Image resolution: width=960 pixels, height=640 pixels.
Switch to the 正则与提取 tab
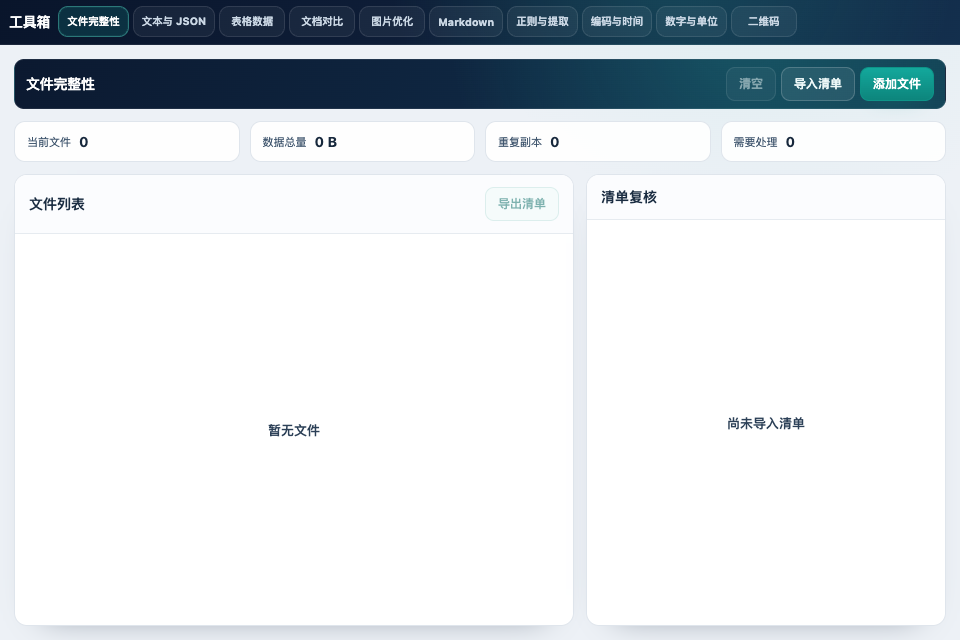point(542,21)
